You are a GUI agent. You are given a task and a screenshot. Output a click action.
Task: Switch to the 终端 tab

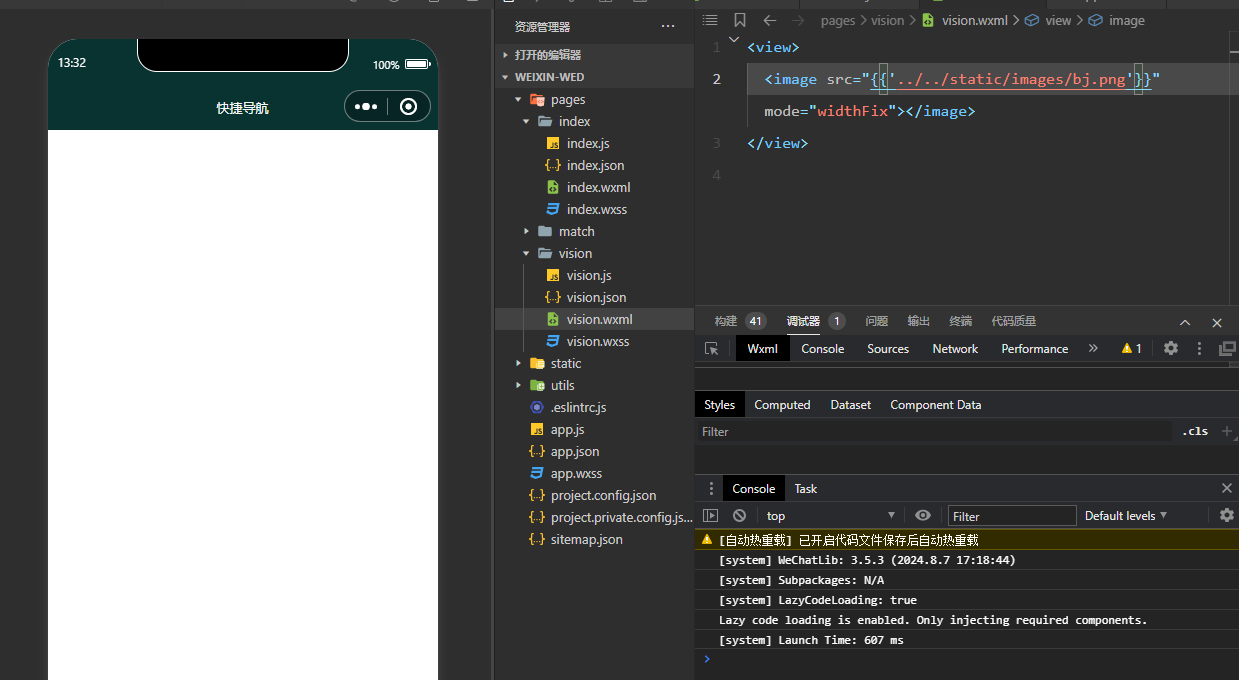(x=960, y=321)
